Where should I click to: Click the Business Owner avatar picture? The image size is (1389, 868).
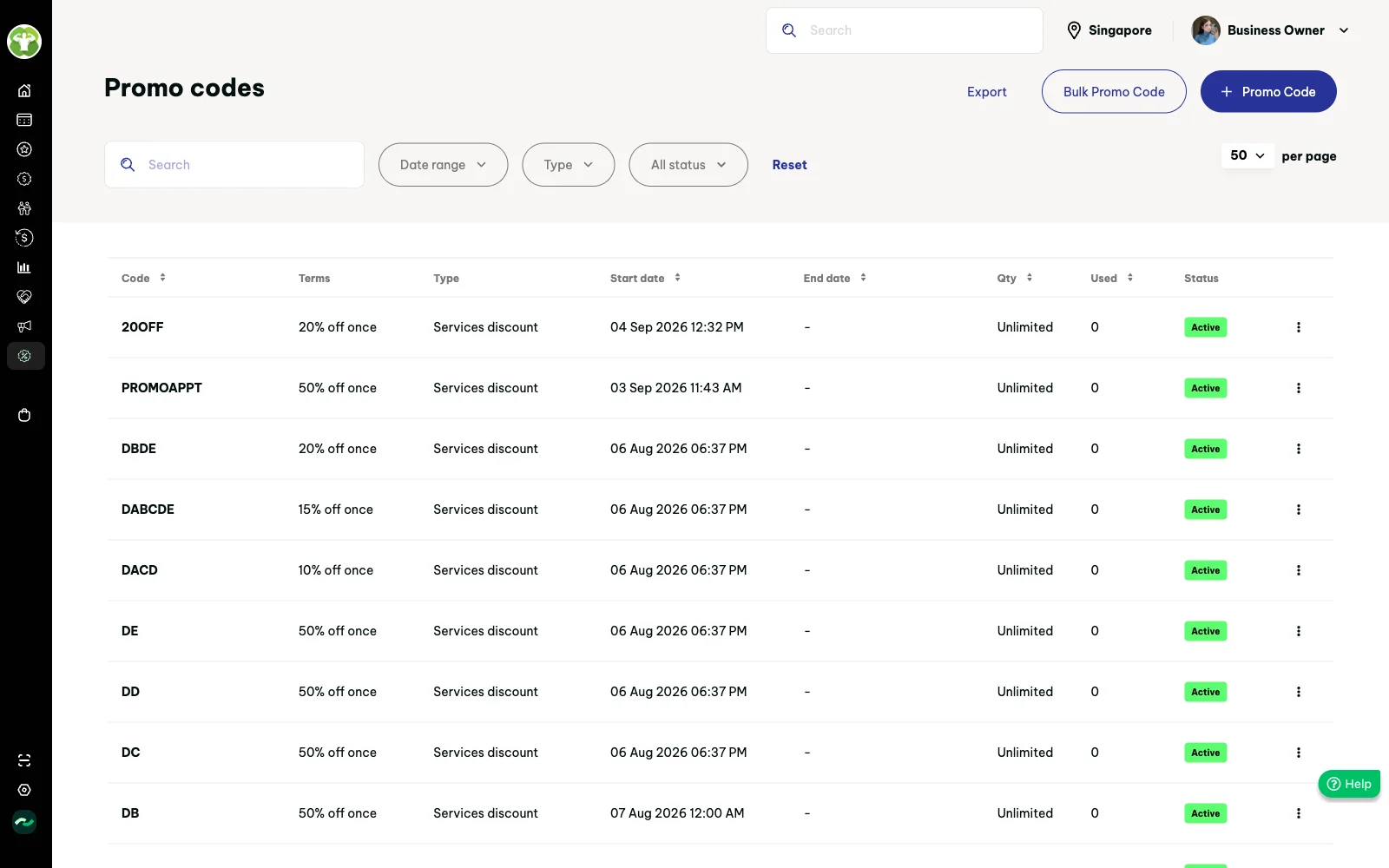1206,30
